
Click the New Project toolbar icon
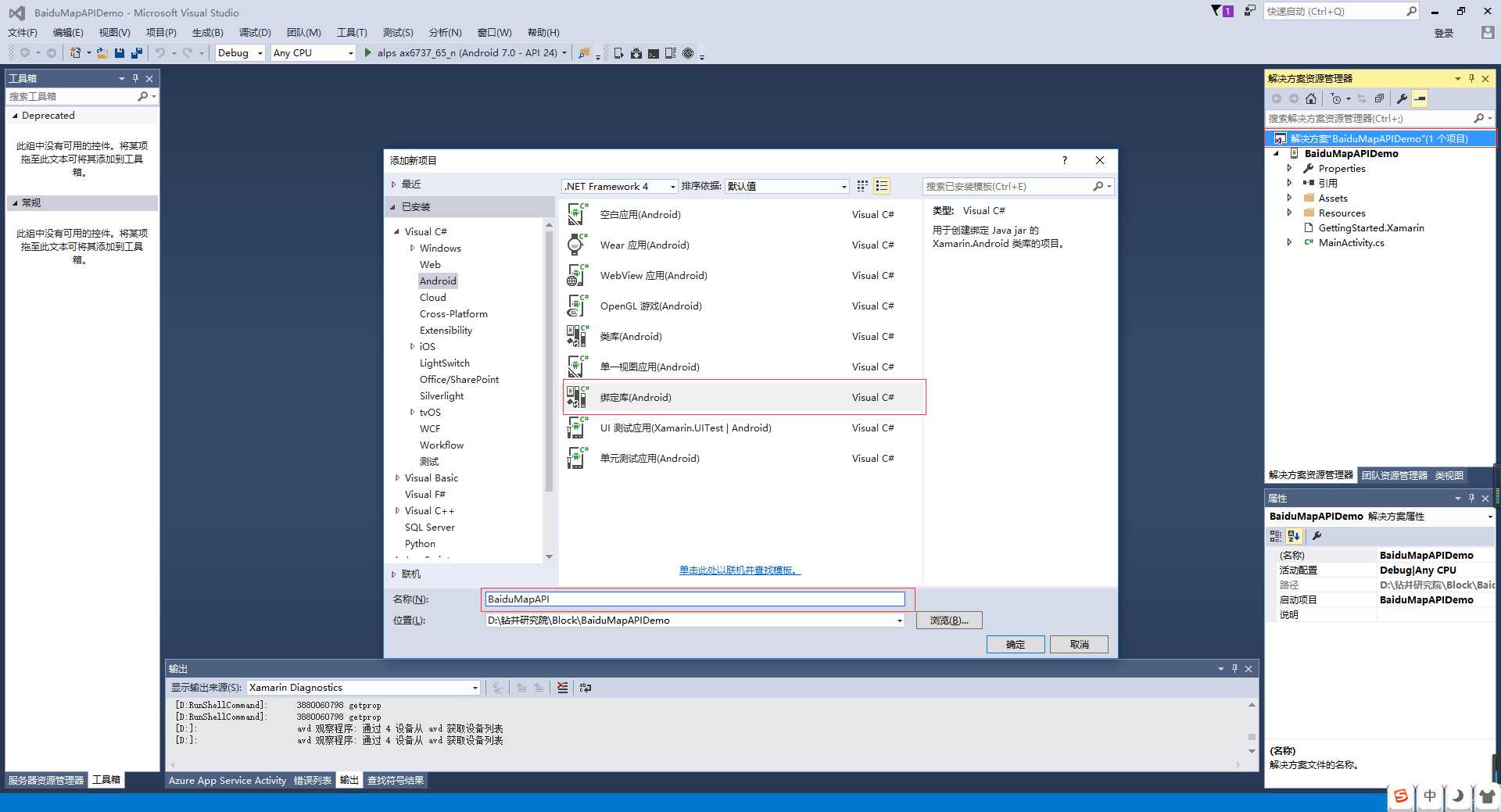pyautogui.click(x=75, y=53)
